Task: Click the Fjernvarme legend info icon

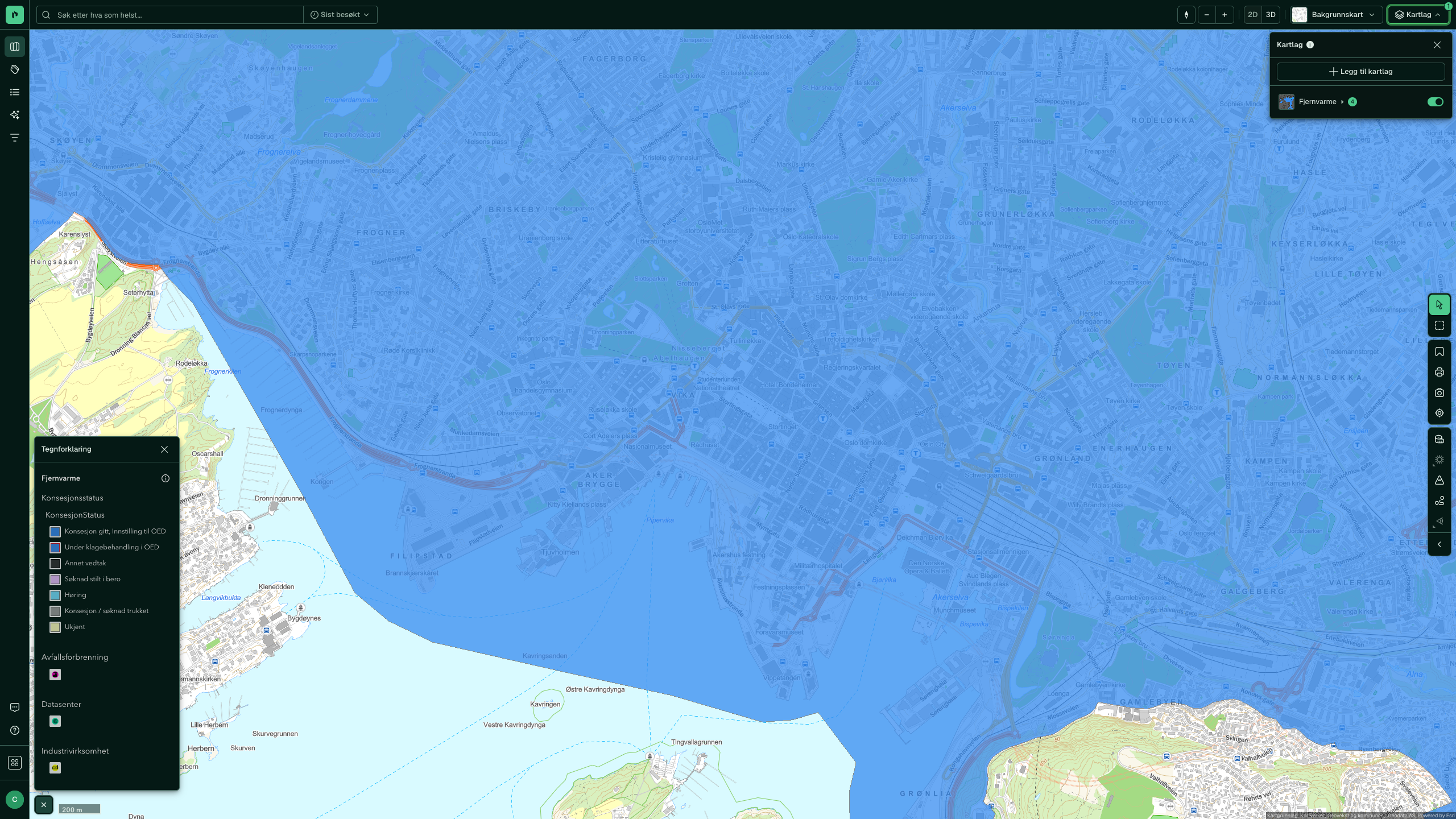Action: [166, 478]
